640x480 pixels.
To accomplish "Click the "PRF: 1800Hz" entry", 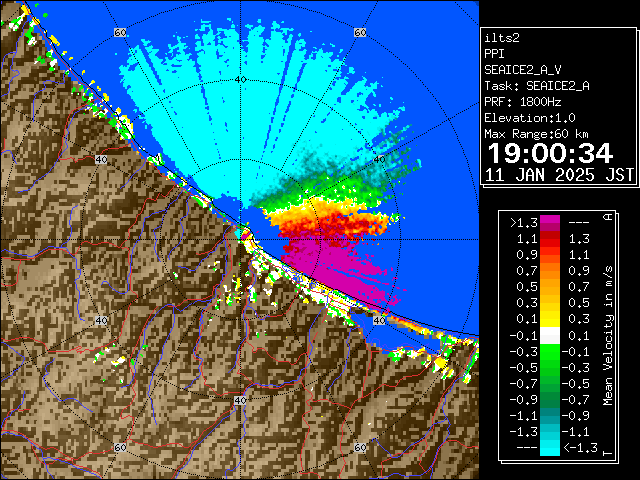I will tap(523, 102).
